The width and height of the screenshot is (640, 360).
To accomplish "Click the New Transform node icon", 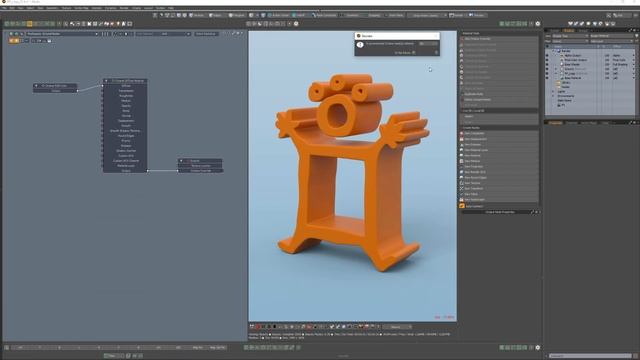I will tap(462, 189).
